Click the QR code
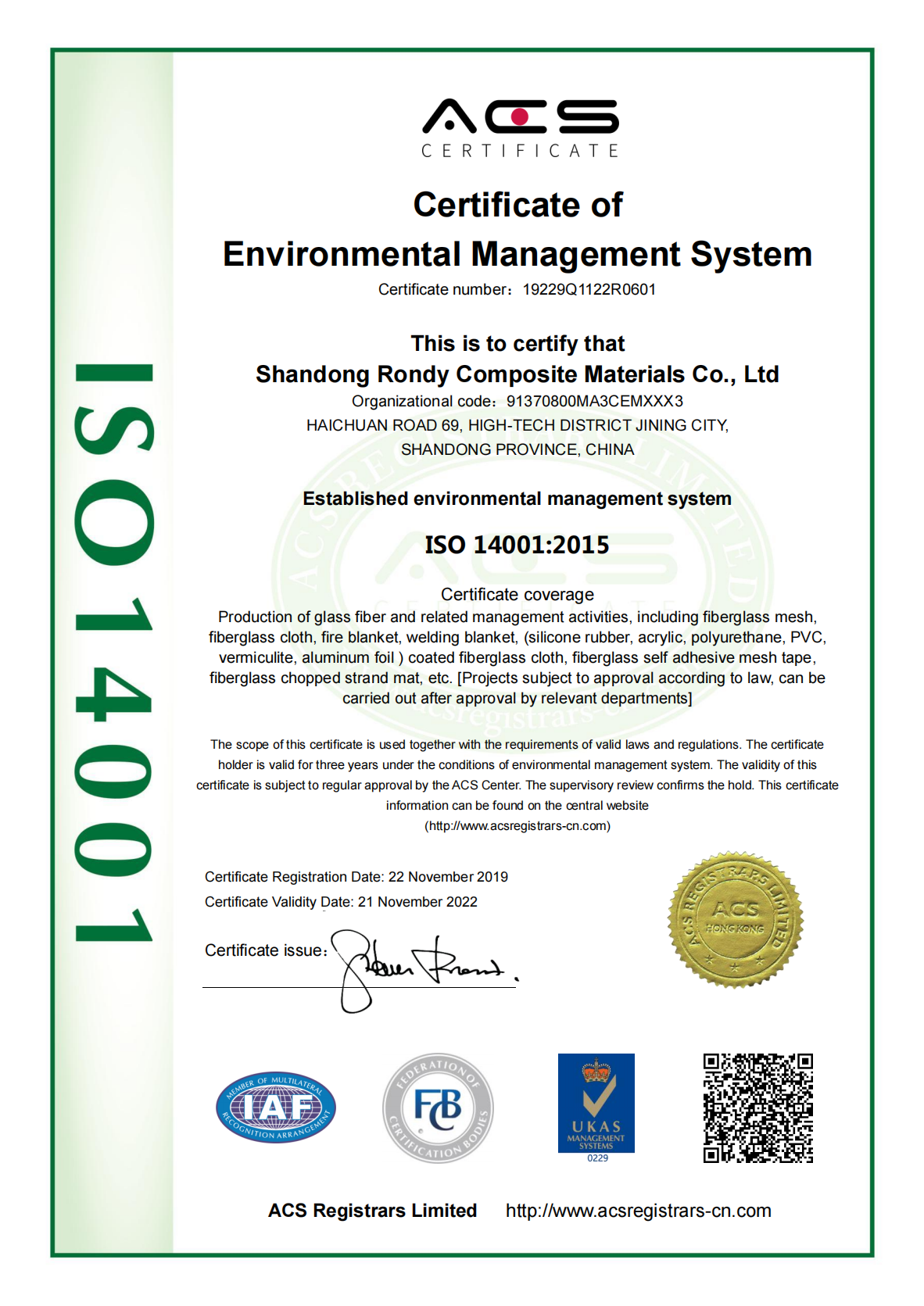This screenshot has width=924, height=1306. pos(758,1108)
